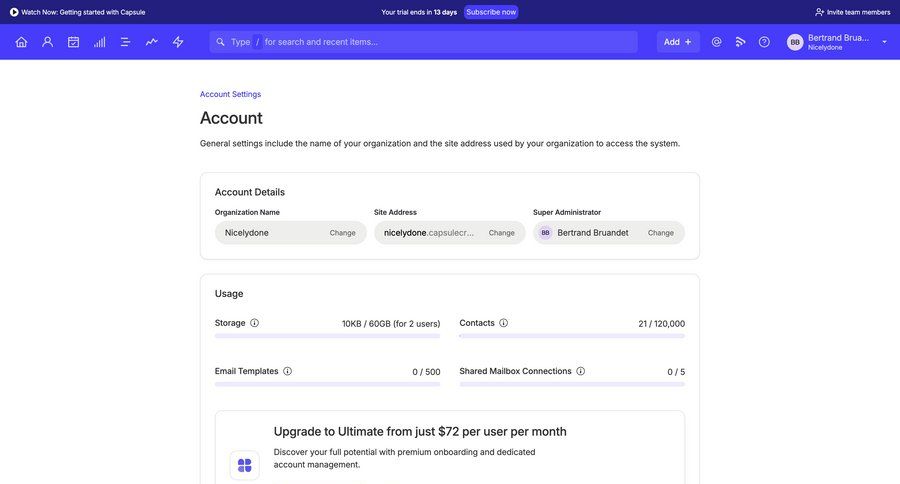This screenshot has height=484, width=900.
Task: Click Subscribe now in trial banner
Action: 491,12
